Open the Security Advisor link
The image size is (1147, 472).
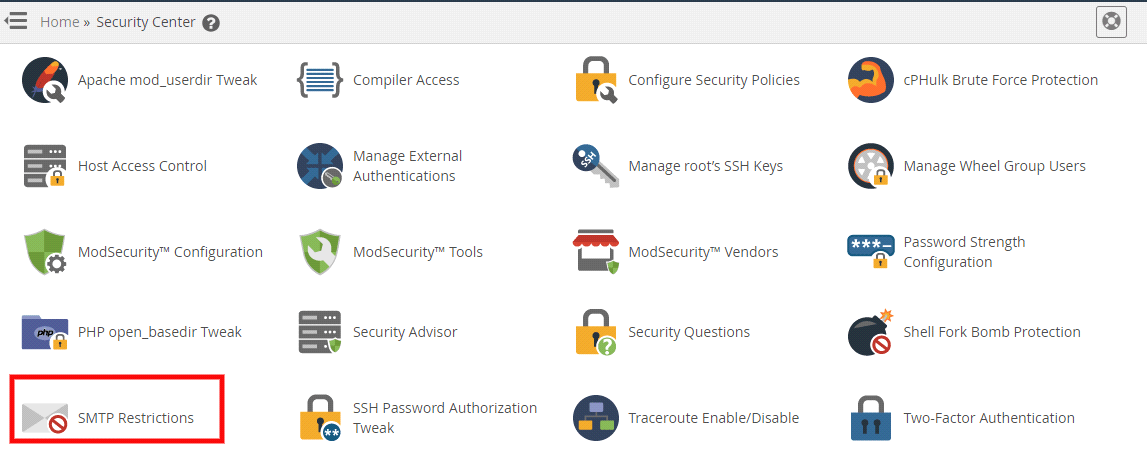tap(405, 332)
